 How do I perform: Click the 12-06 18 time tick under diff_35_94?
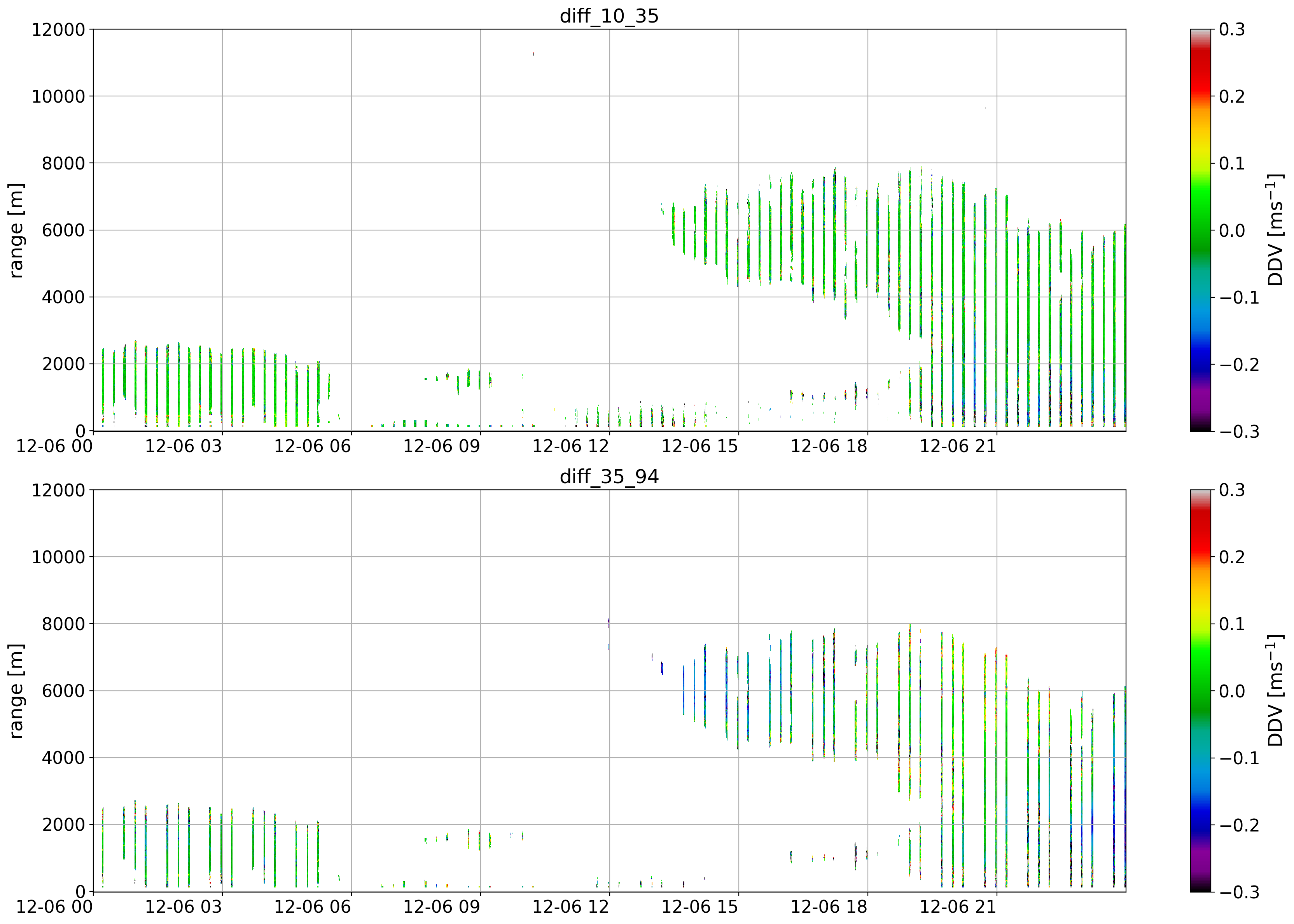[x=829, y=907]
